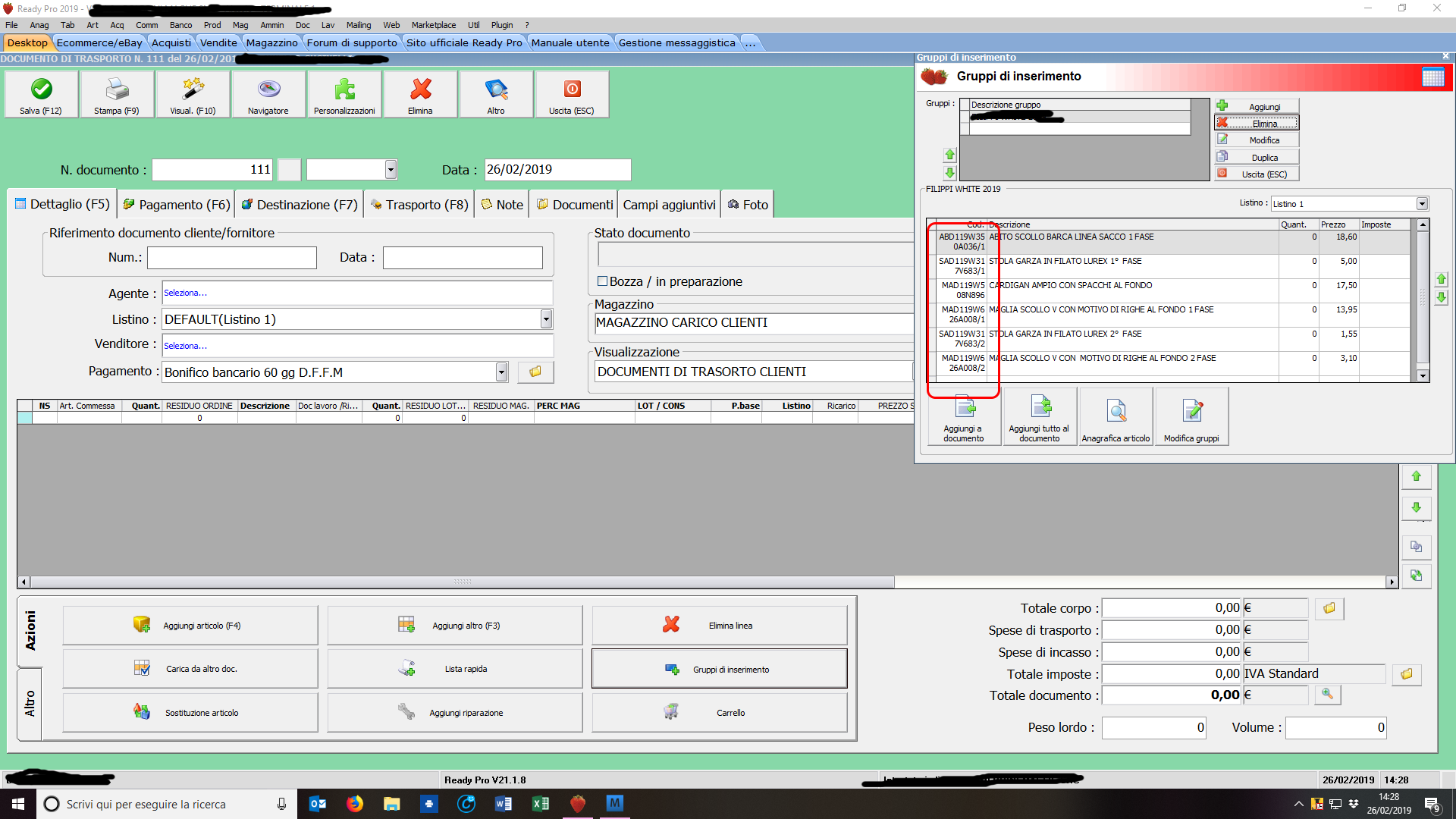Click Aggiungi altro (F3)
Screen dimensions: 1456x819
click(x=455, y=626)
